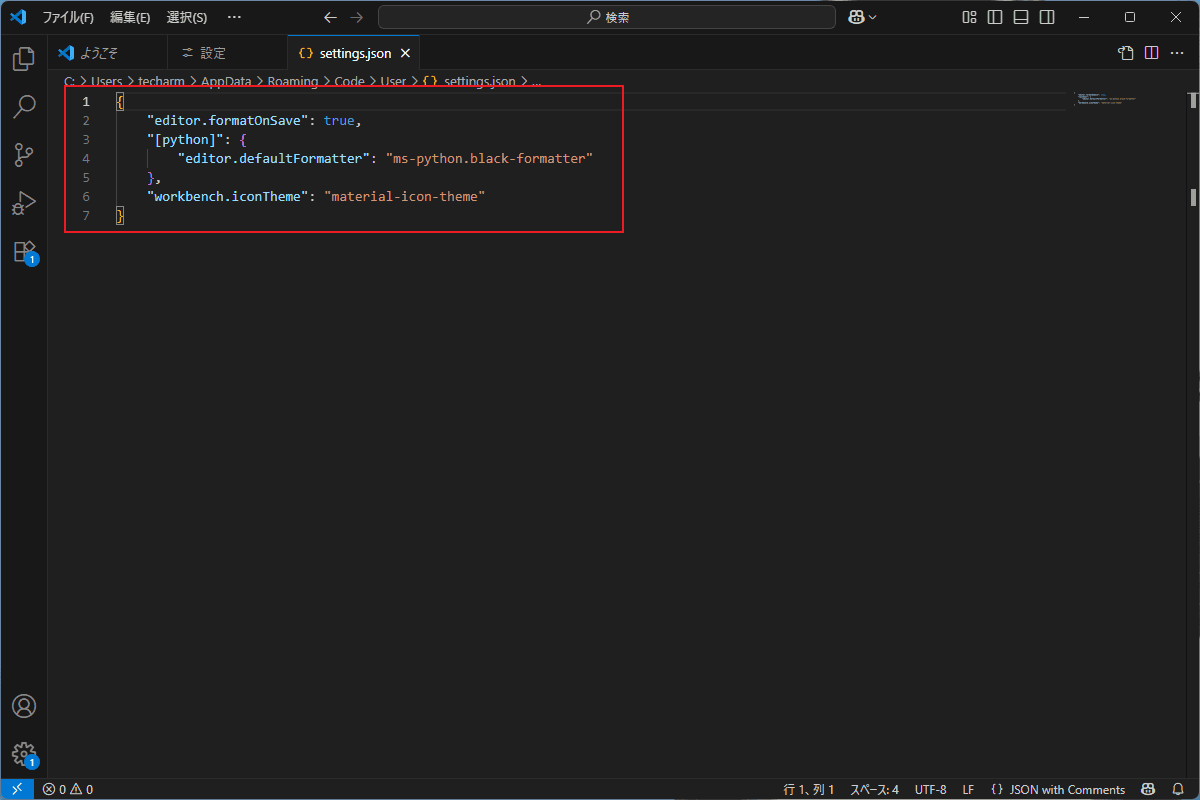This screenshot has width=1200, height=800.
Task: Click the "[python]" key
Action: pyautogui.click(x=185, y=139)
